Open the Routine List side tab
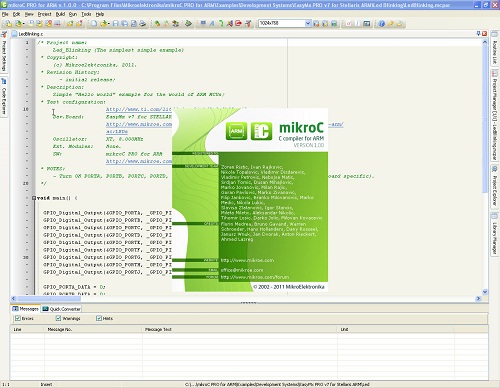This screenshot has height=388, width=500. (x=495, y=49)
